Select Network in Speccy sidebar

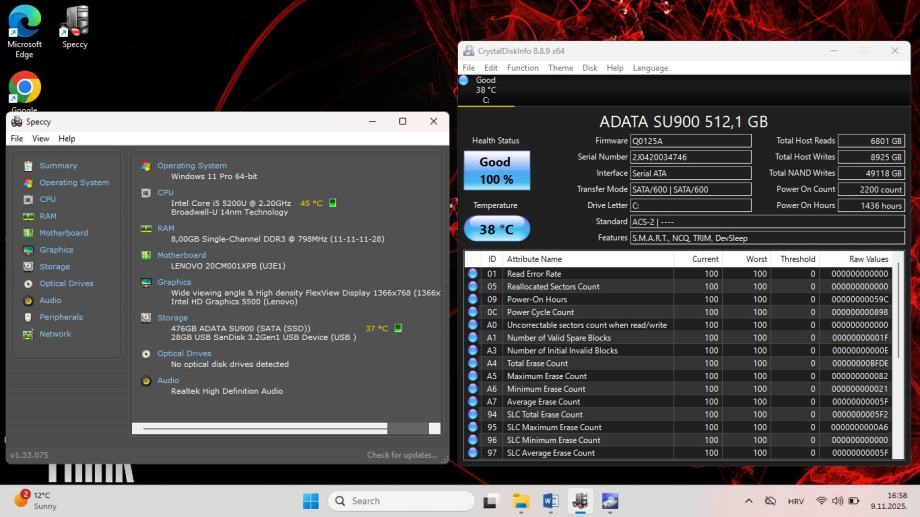pos(55,334)
